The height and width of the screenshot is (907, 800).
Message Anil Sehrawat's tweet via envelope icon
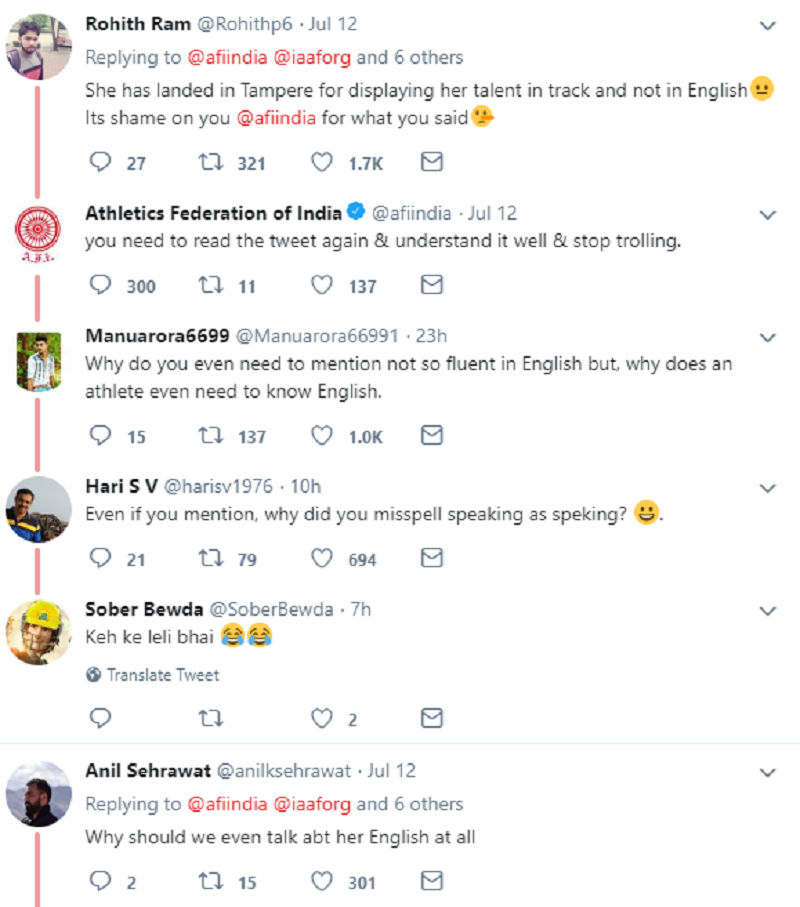click(431, 881)
